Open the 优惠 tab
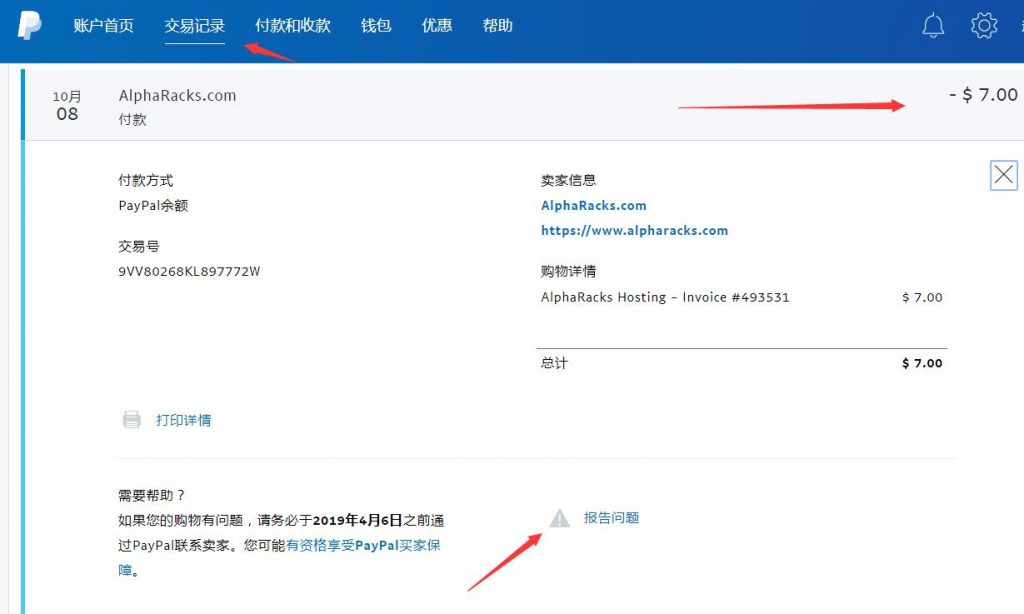1024x614 pixels. (x=437, y=25)
